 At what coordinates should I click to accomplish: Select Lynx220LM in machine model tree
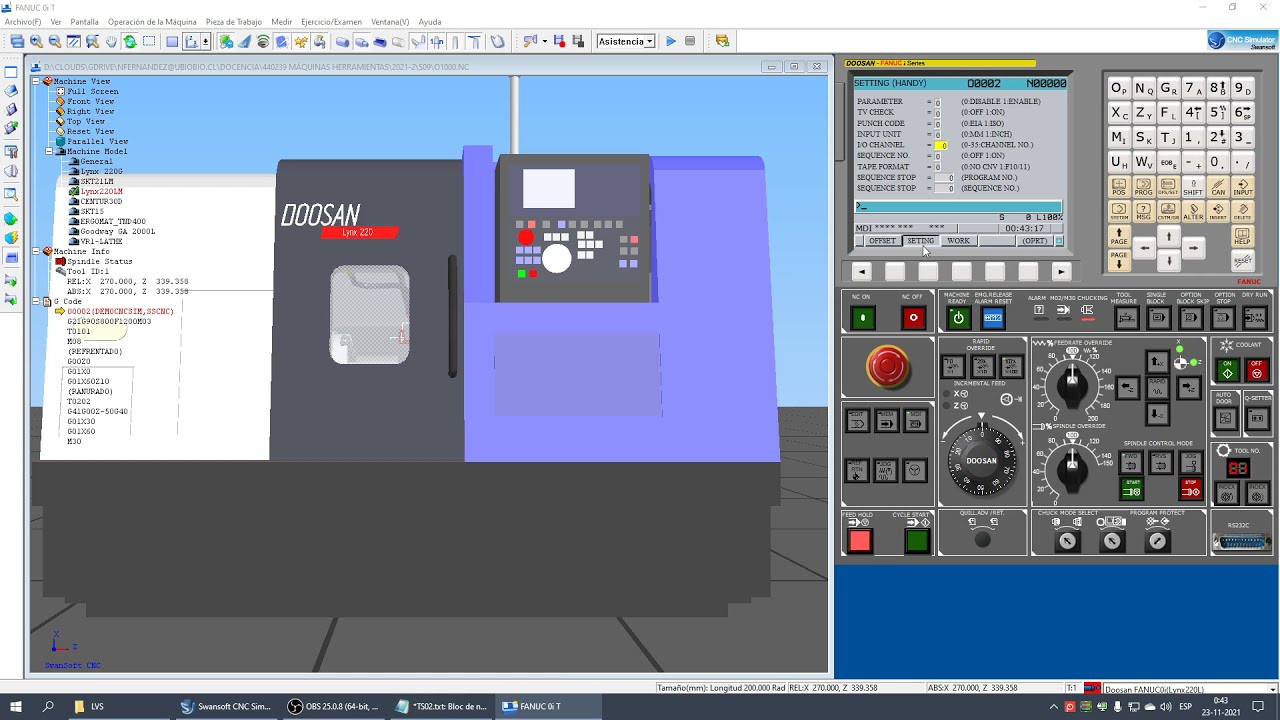pos(101,191)
